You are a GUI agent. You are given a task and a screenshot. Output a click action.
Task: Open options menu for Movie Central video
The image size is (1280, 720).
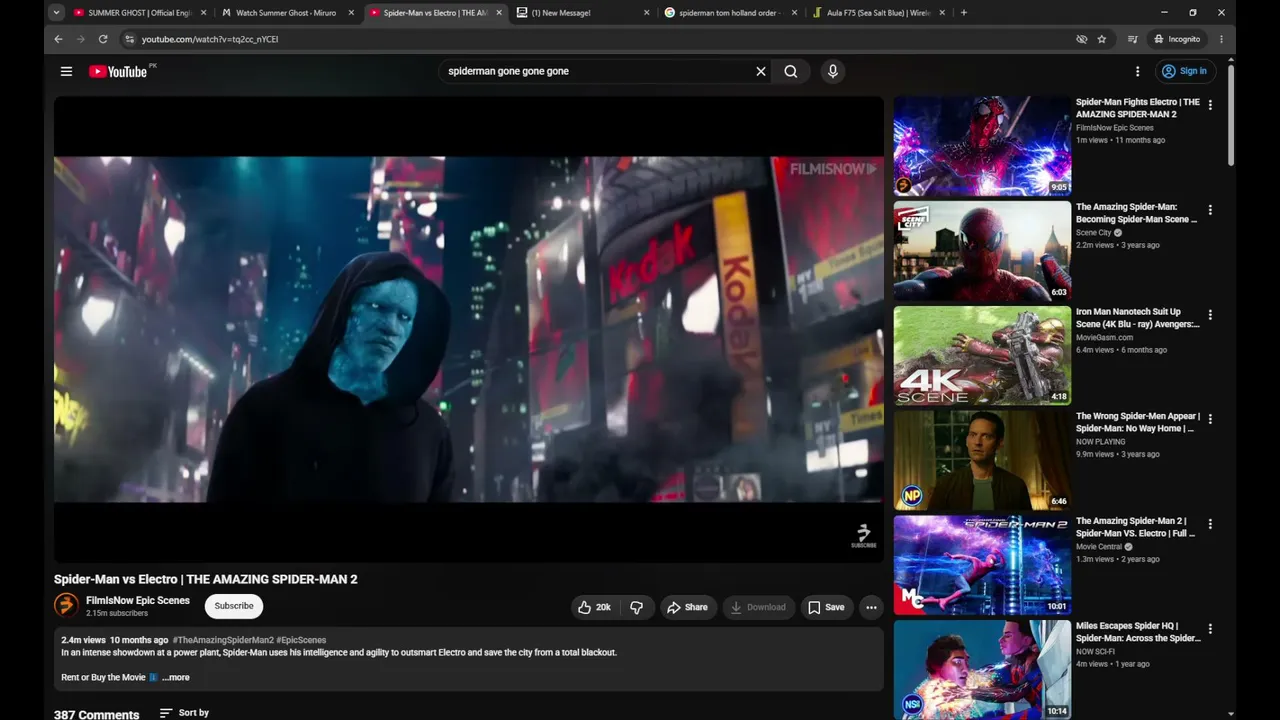click(x=1210, y=524)
